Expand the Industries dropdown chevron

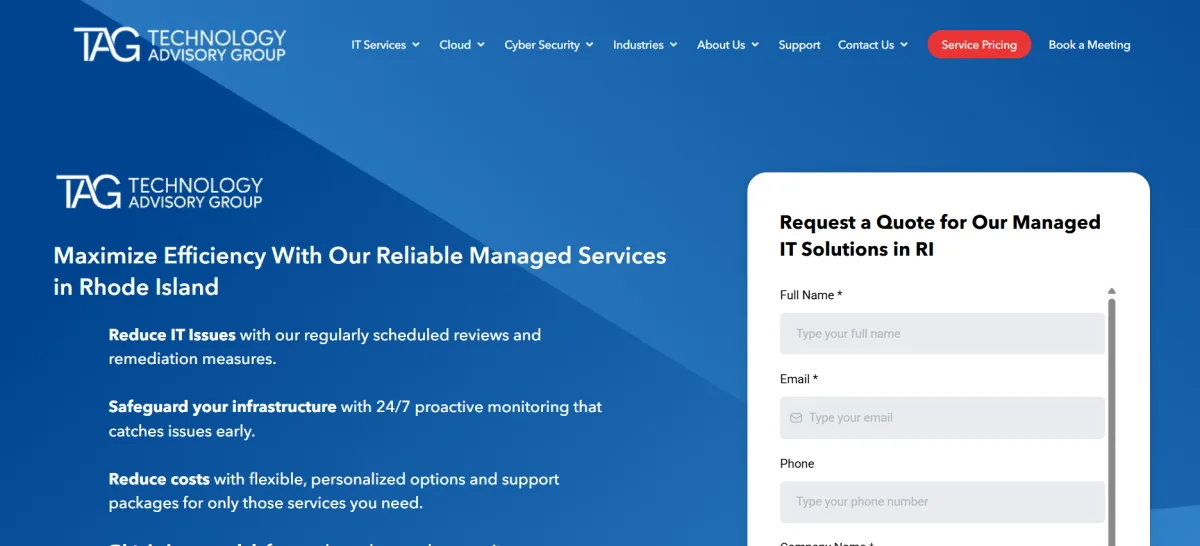tap(674, 45)
